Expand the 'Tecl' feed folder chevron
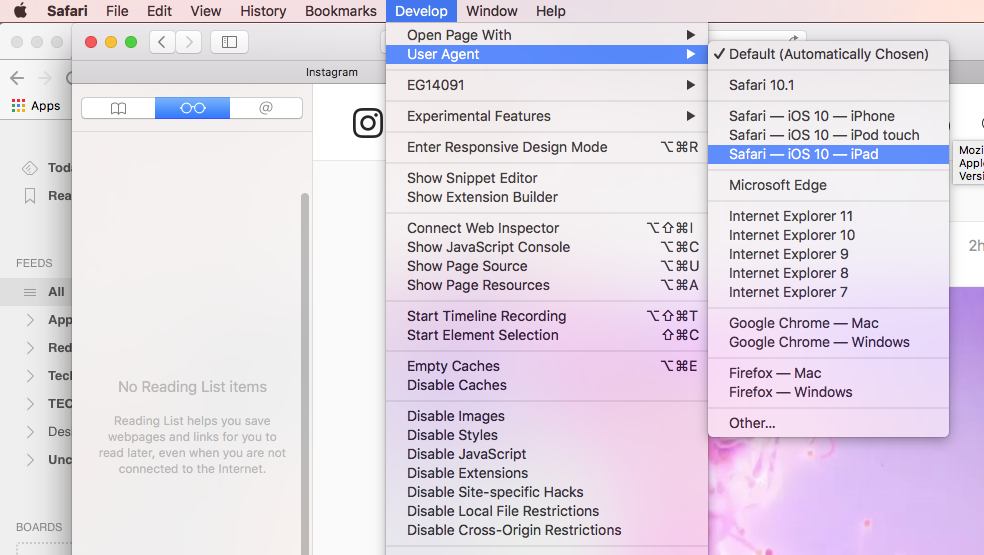 tap(30, 375)
